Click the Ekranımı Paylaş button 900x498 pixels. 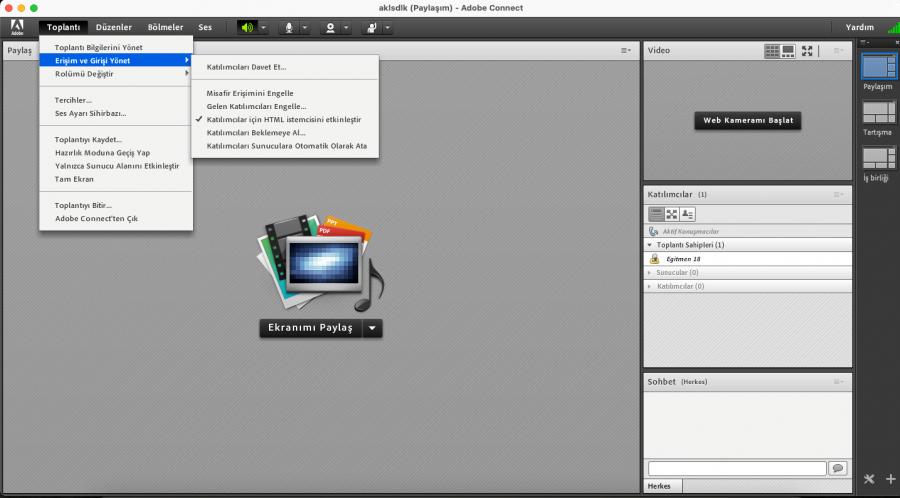click(x=310, y=328)
